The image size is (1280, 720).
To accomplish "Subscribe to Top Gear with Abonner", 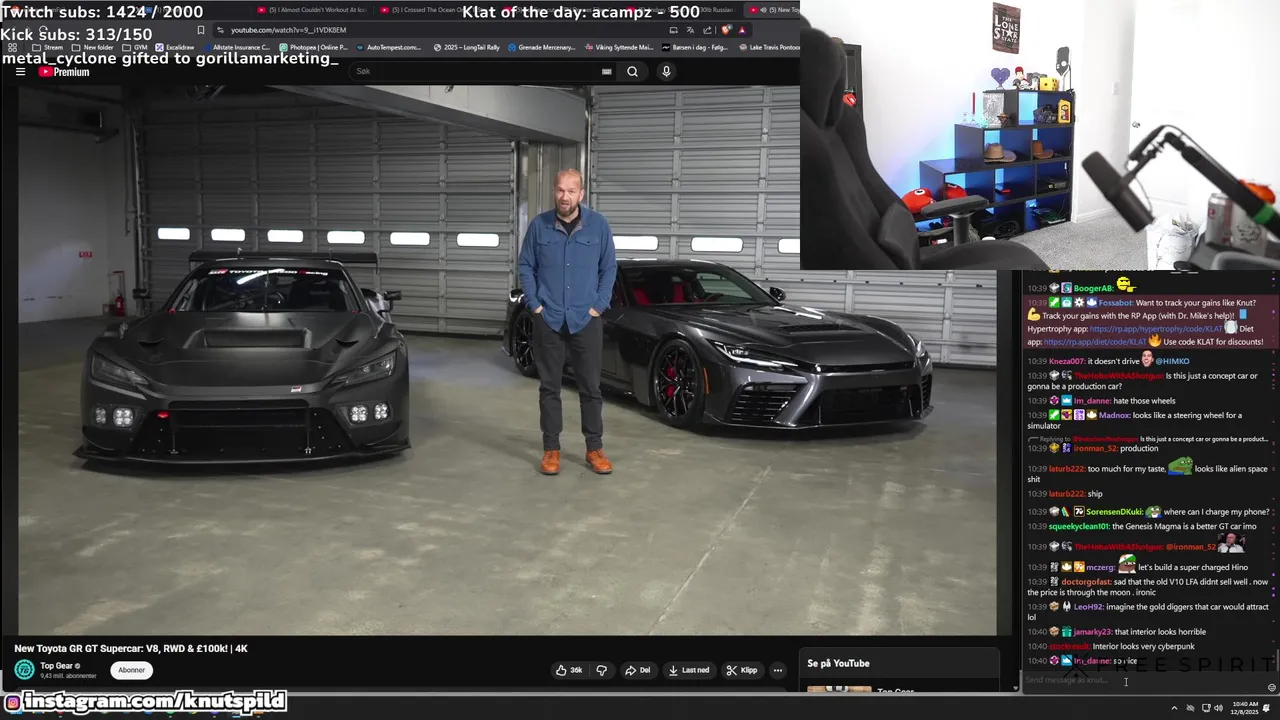I will [131, 670].
